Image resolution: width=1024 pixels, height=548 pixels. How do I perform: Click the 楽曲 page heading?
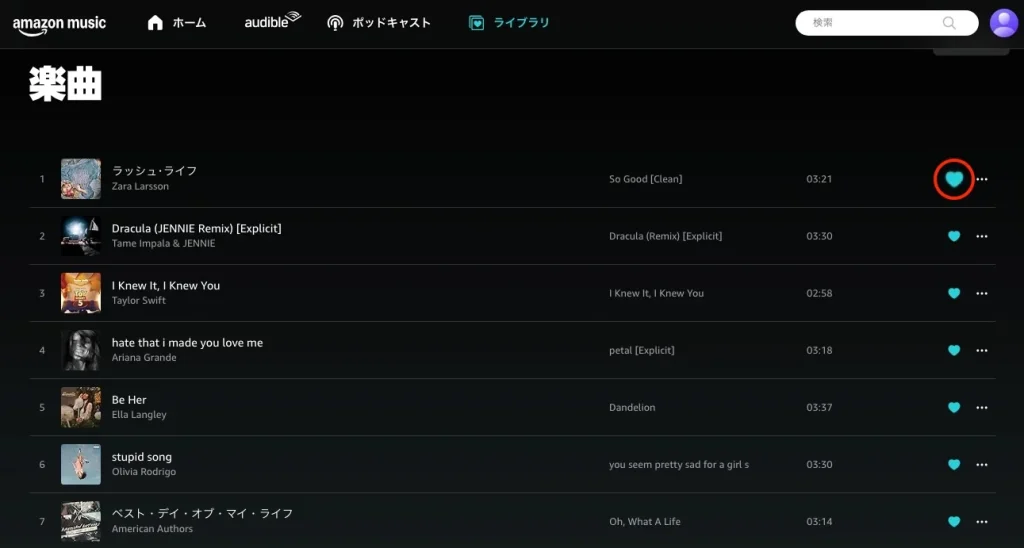point(65,84)
